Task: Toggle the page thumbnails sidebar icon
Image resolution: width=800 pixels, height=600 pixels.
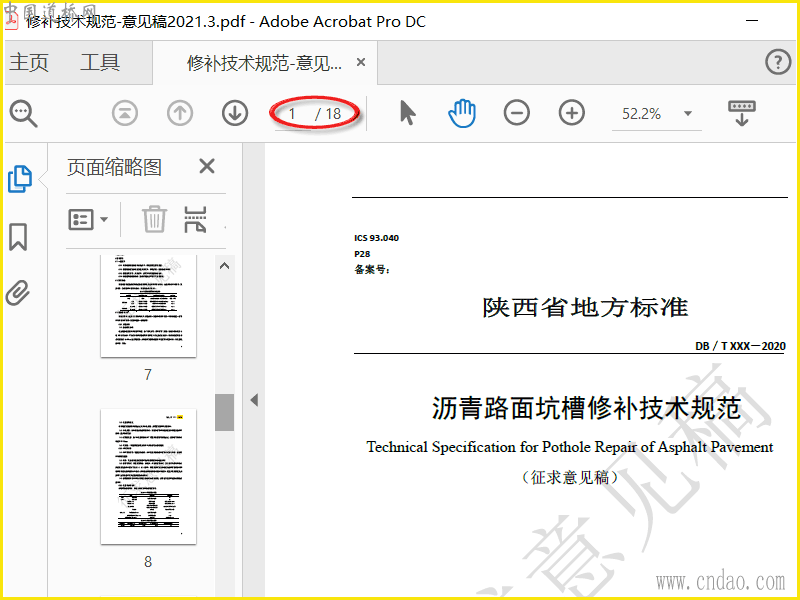Action: click(20, 179)
